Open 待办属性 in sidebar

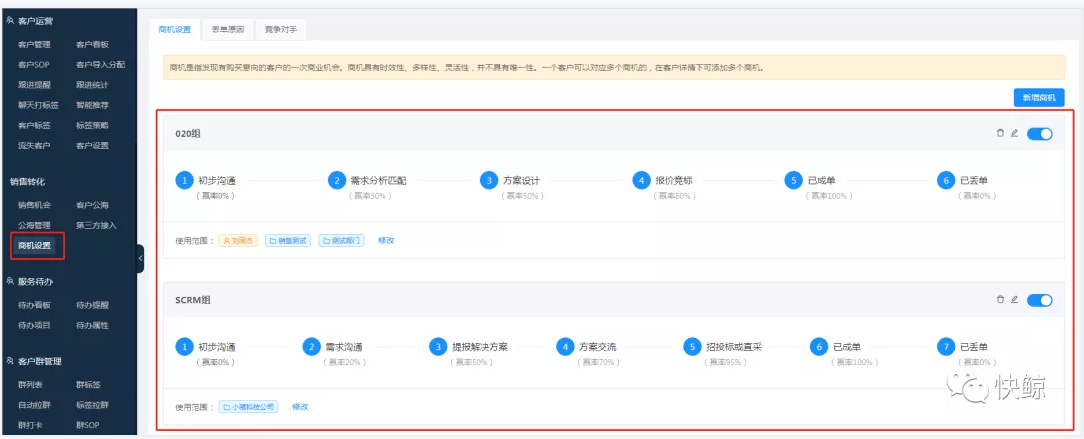pyautogui.click(x=92, y=325)
